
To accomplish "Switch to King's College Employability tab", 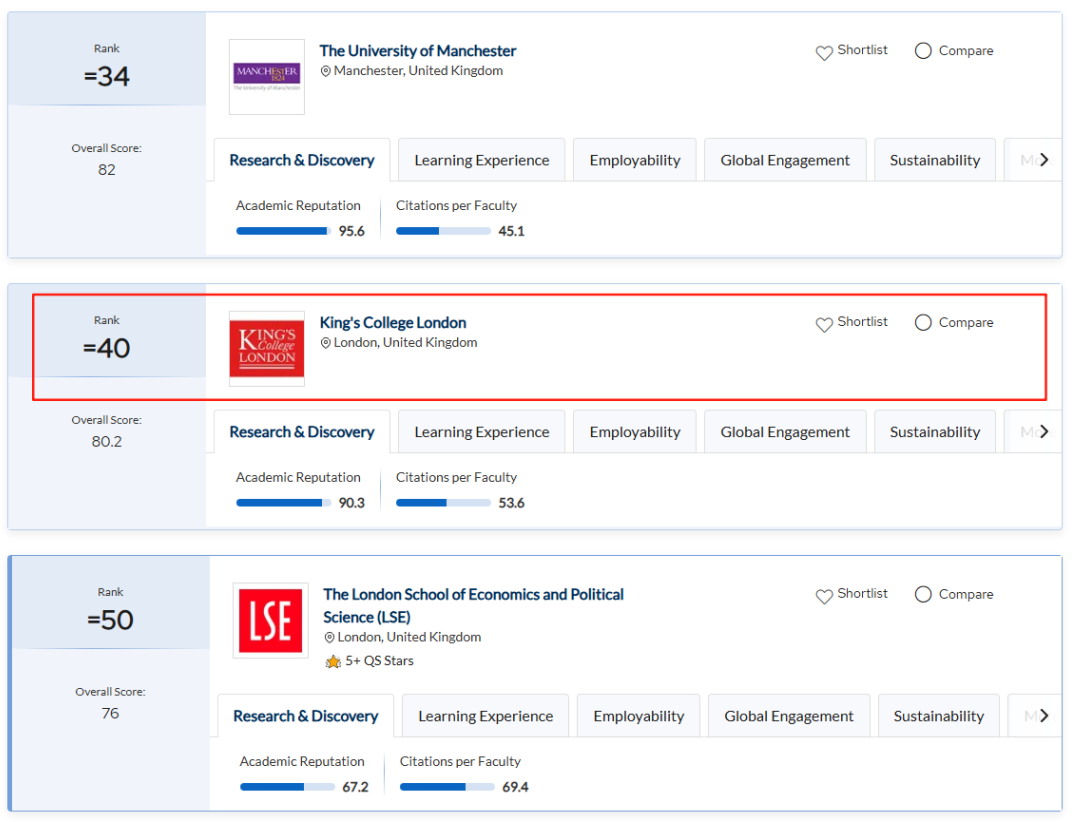I will click(635, 432).
